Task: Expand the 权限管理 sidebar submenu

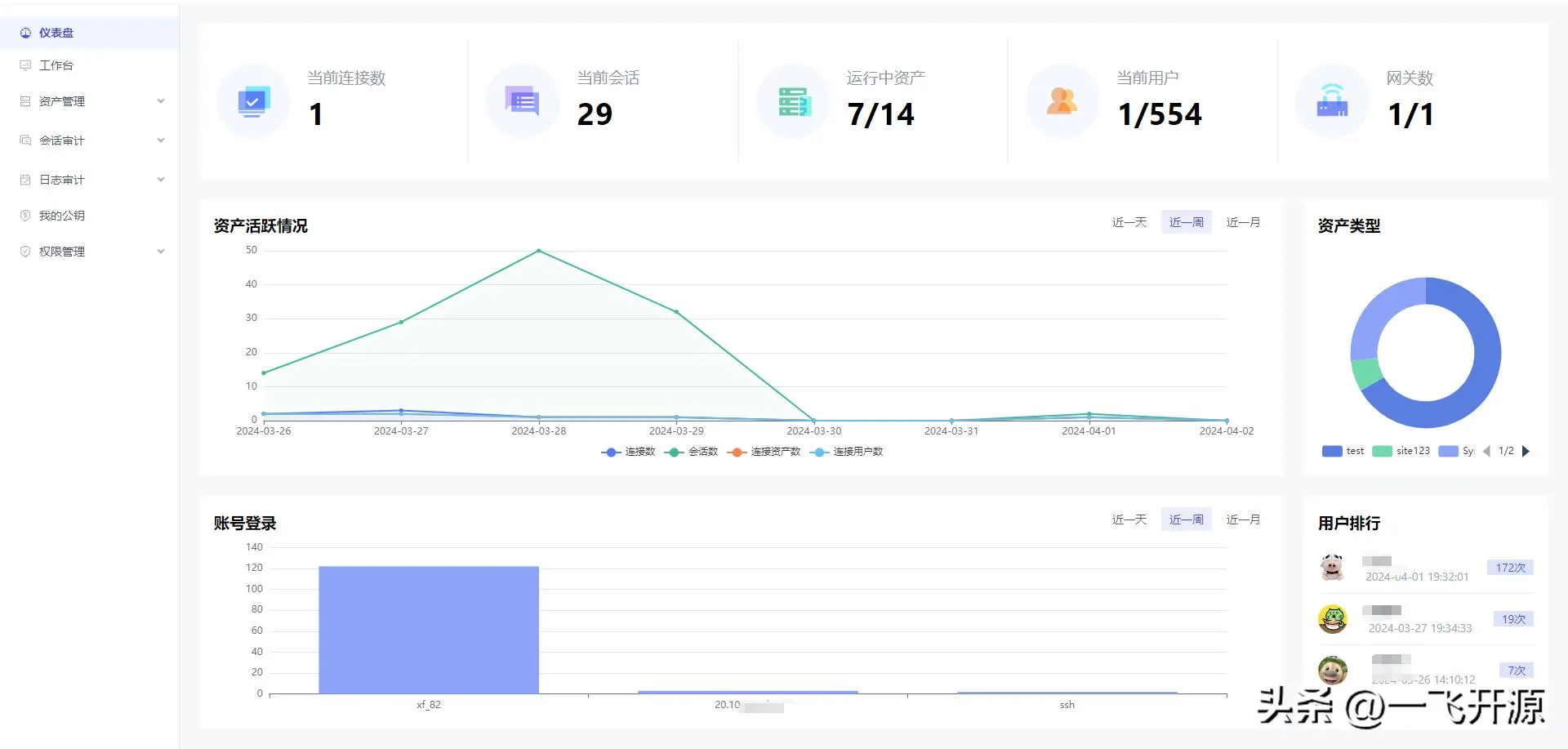Action: click(x=161, y=252)
